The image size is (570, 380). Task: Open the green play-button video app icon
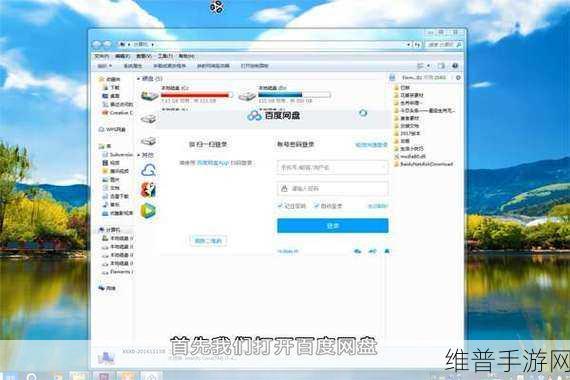pos(148,211)
